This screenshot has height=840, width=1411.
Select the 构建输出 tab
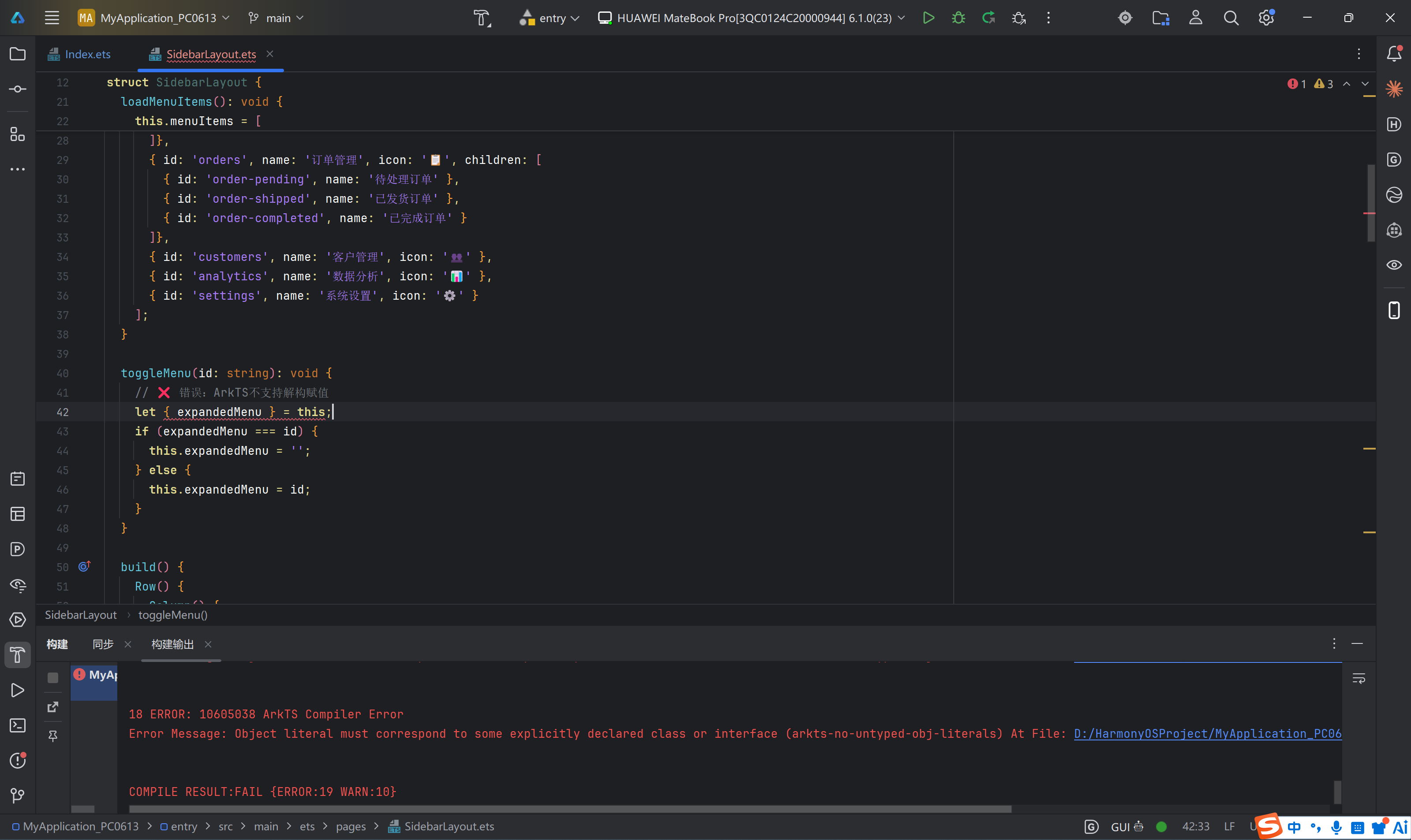click(173, 644)
